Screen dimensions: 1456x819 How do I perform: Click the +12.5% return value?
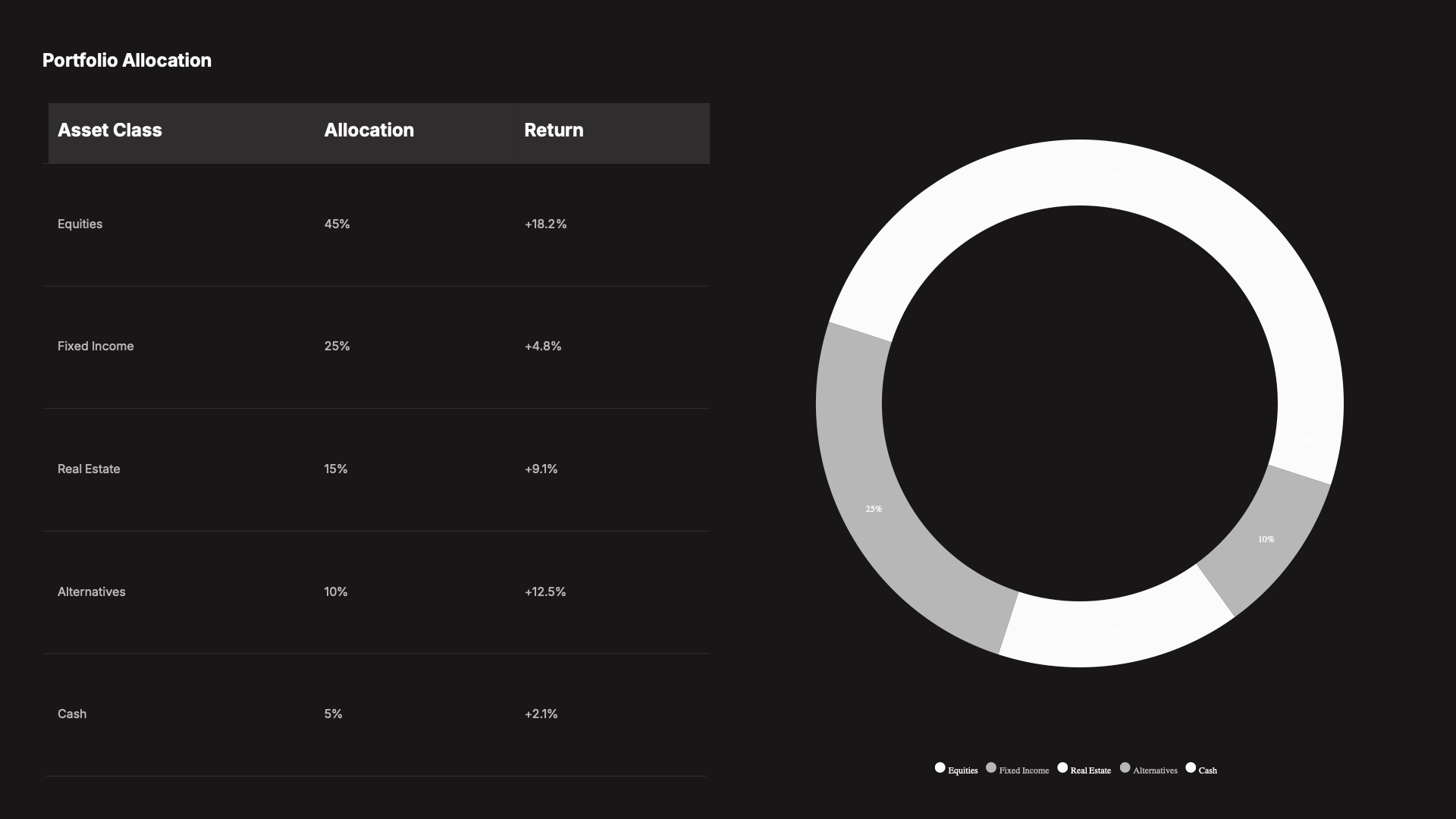(544, 591)
